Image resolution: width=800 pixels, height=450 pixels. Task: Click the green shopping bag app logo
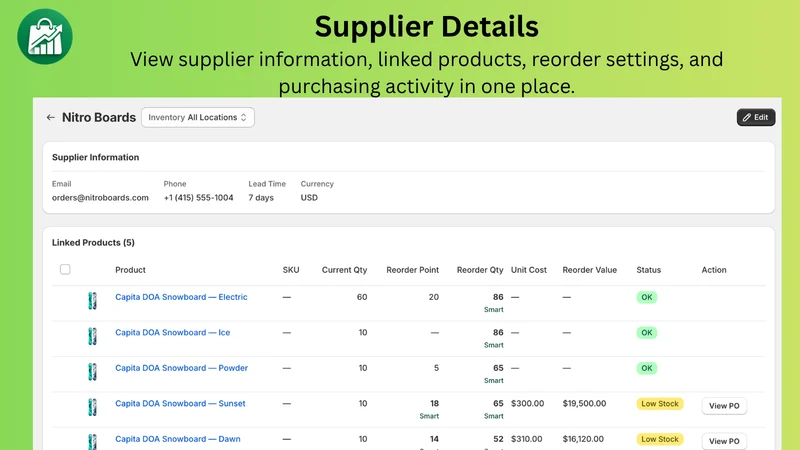pos(45,37)
